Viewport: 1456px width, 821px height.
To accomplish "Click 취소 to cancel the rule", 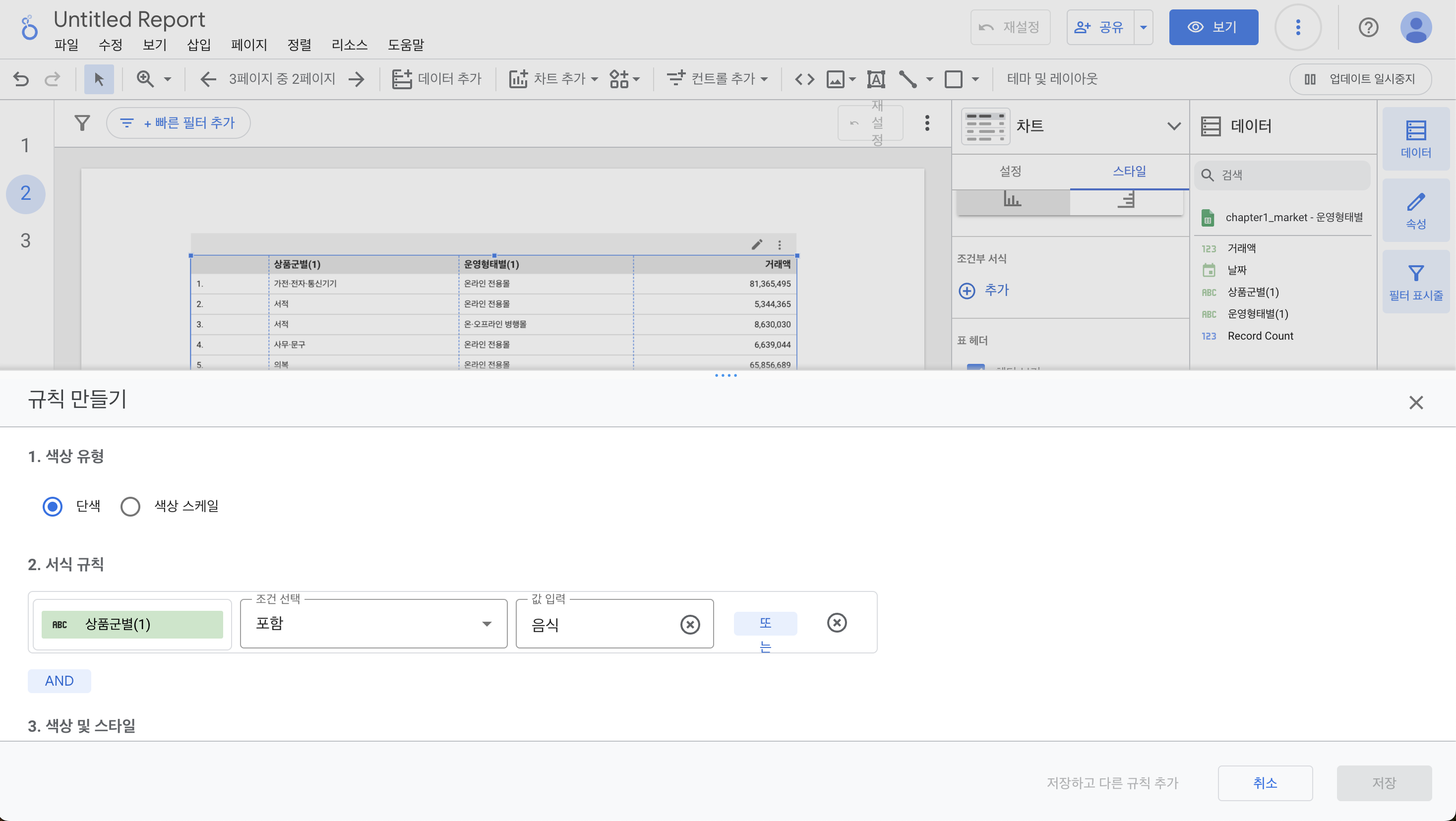I will coord(1265,782).
